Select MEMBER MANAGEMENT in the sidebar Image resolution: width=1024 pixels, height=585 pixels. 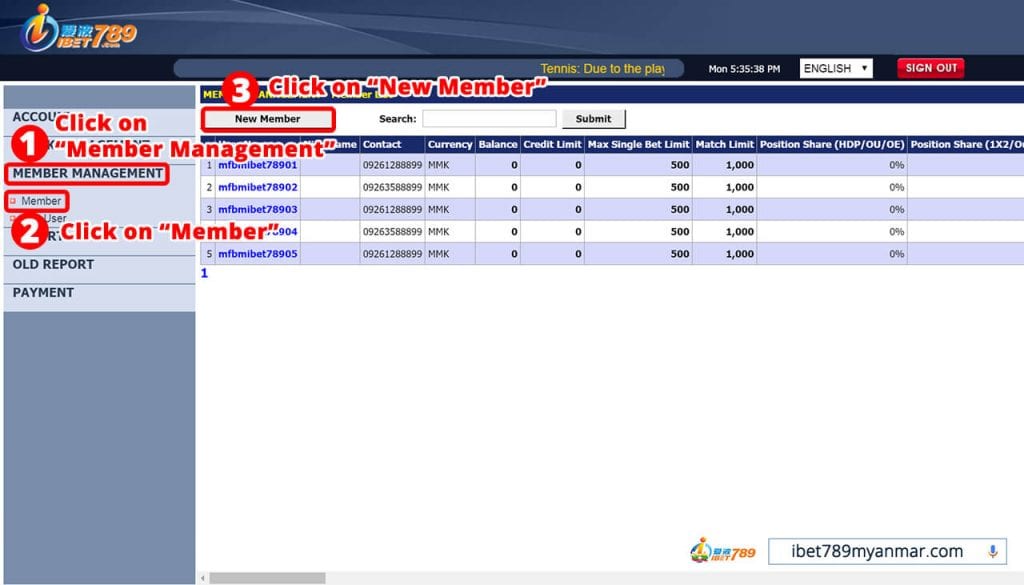click(88, 173)
